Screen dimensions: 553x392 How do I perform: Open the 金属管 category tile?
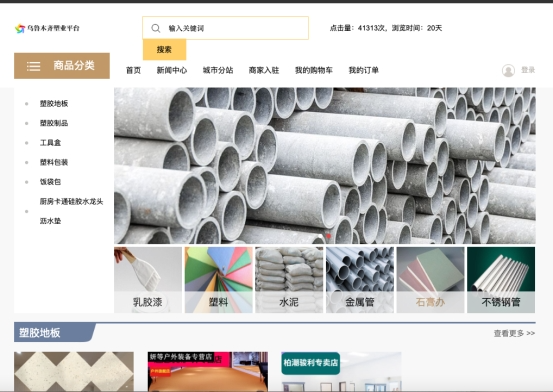pos(360,280)
